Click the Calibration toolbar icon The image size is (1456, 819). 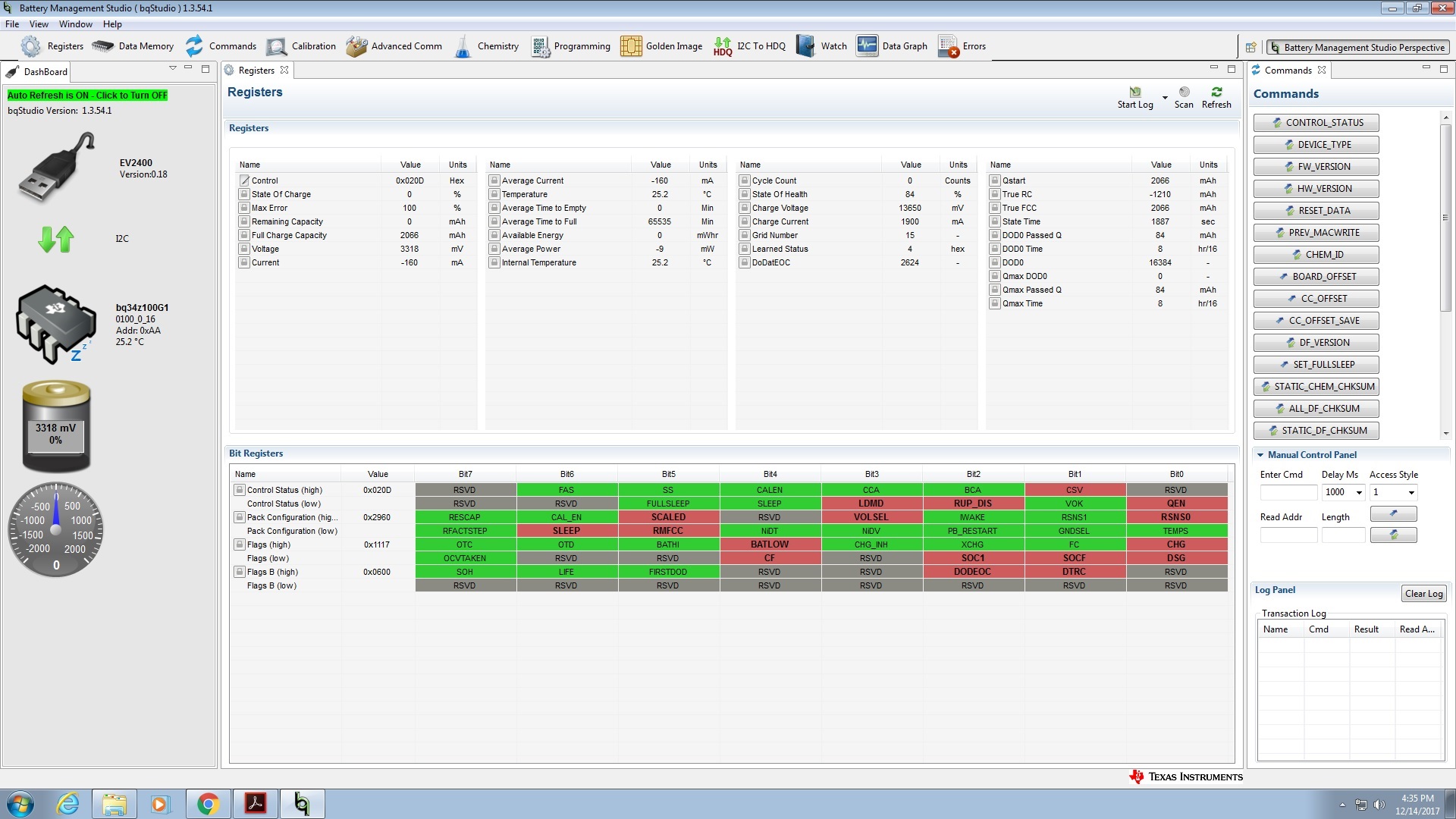[x=277, y=46]
